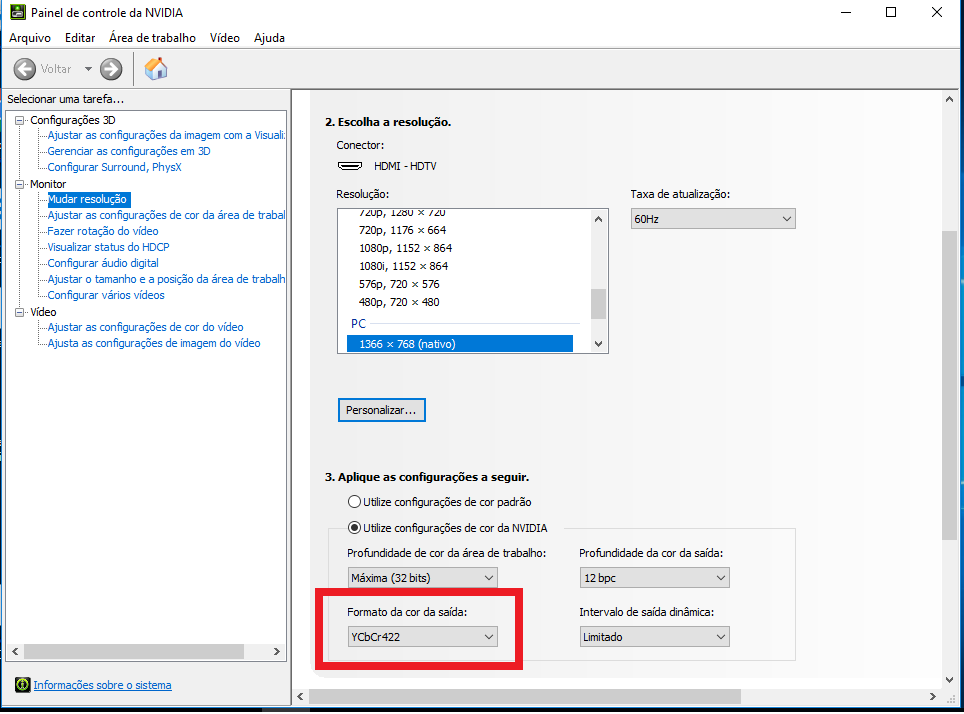Select resolution 720p, 1176 × 664
This screenshot has height=714, width=964.
click(x=403, y=230)
